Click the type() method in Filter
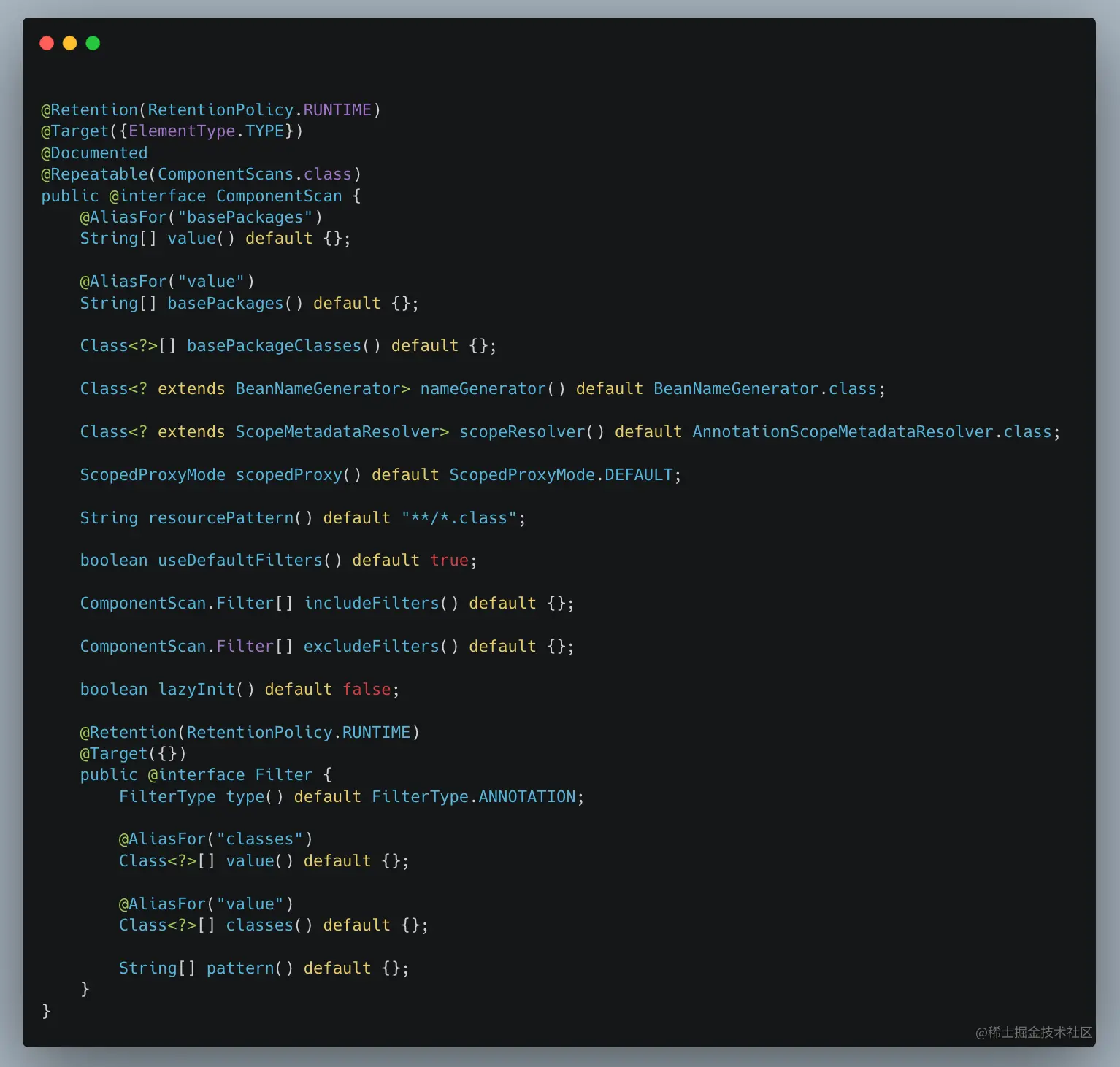Screen dimensions: 1120x1067 (255, 796)
